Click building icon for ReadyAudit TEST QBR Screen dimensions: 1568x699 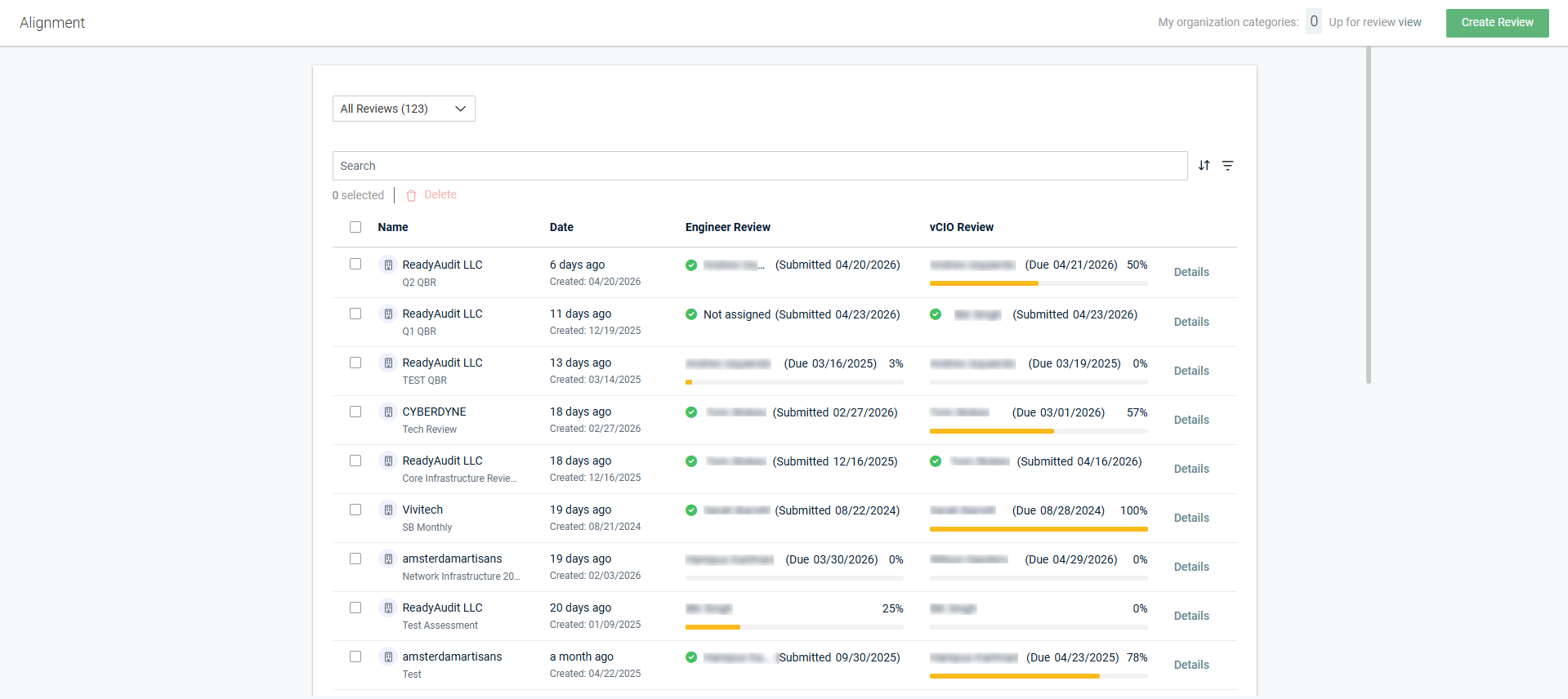pos(388,363)
